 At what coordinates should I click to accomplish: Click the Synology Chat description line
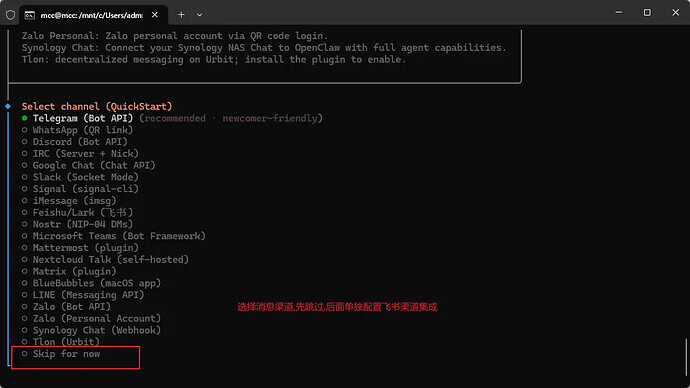tap(264, 48)
